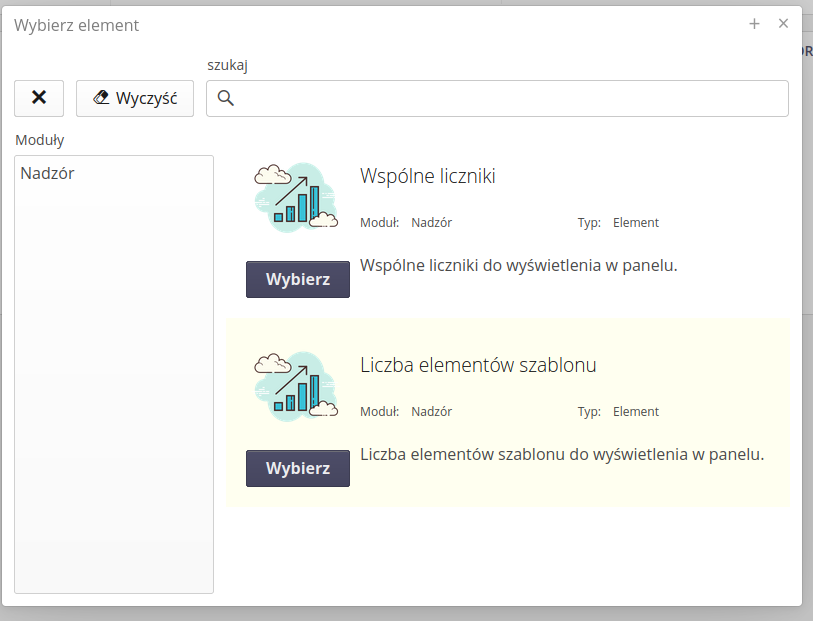Focus the szukaj search input field
The width and height of the screenshot is (813, 621).
(x=510, y=98)
